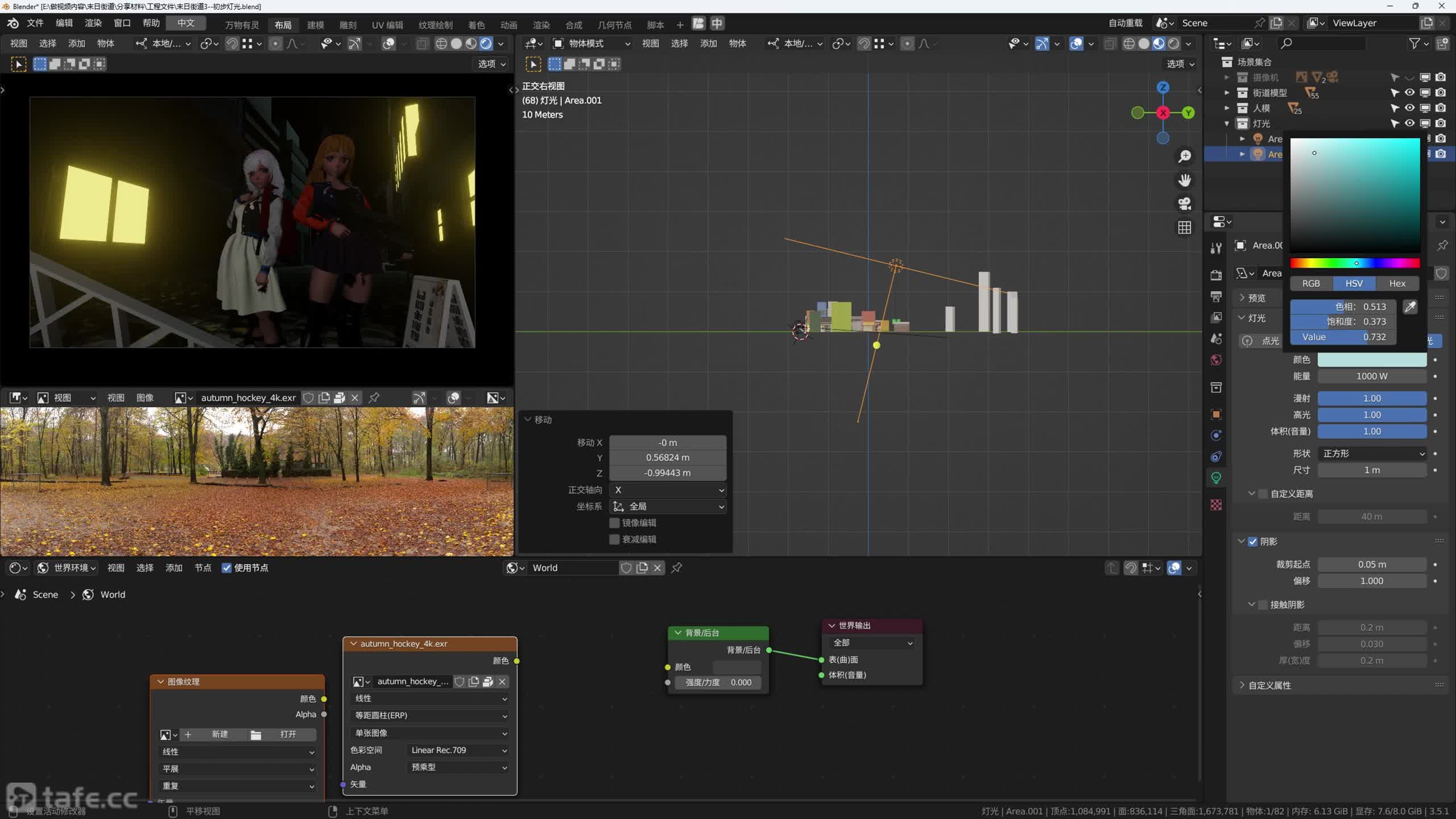Click the folder icon in image texture node
The height and width of the screenshot is (819, 1456).
coord(256,735)
